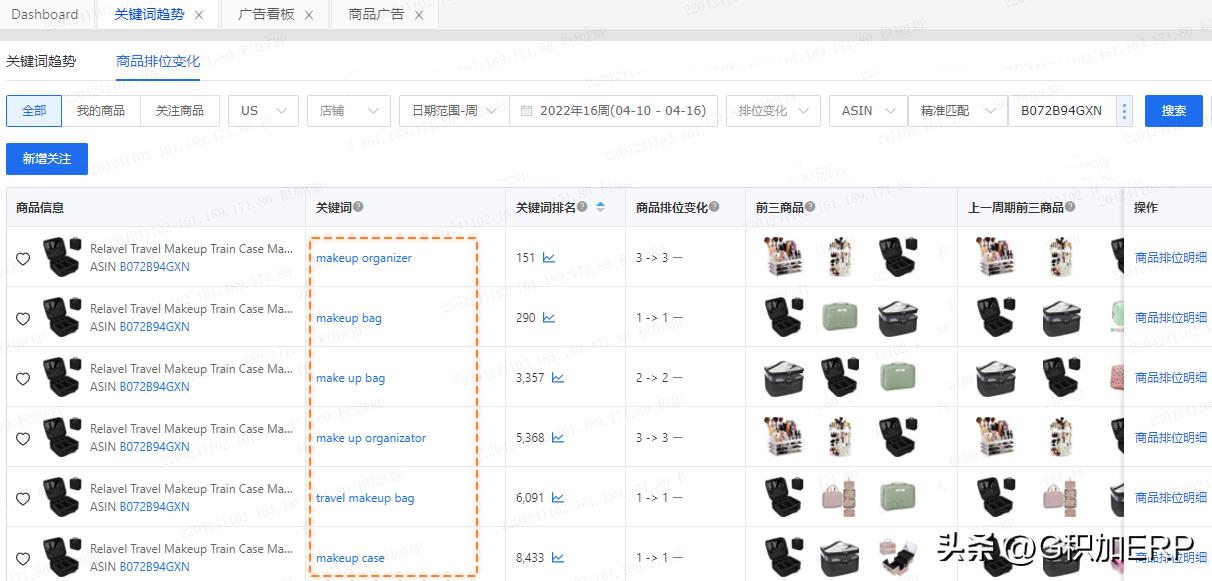Open trend chart next to 8,433 for makeup case
Image resolution: width=1212 pixels, height=581 pixels.
[x=558, y=557]
